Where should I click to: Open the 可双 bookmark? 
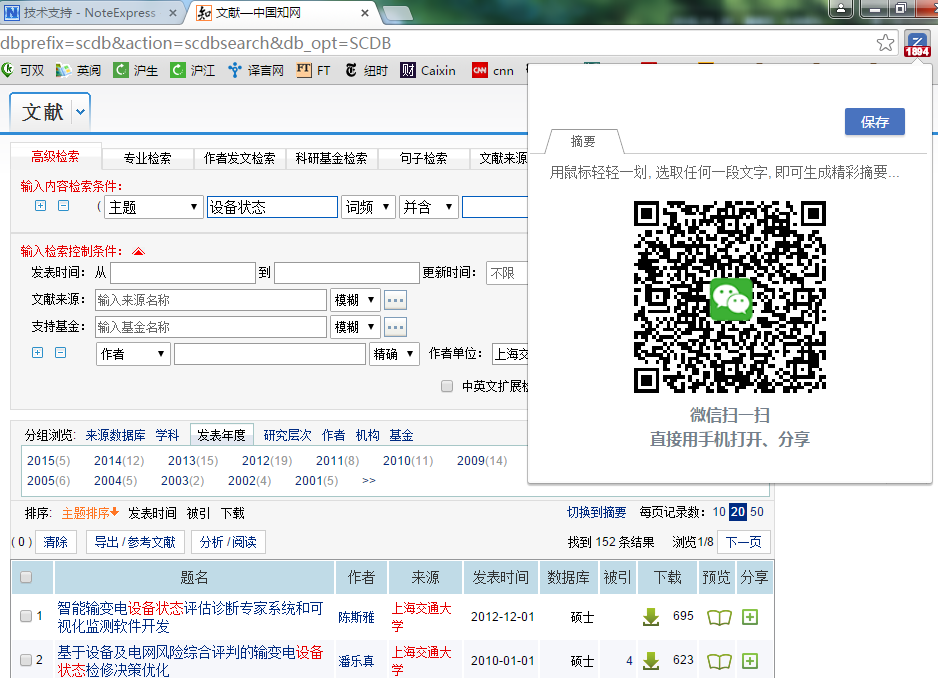coord(23,71)
